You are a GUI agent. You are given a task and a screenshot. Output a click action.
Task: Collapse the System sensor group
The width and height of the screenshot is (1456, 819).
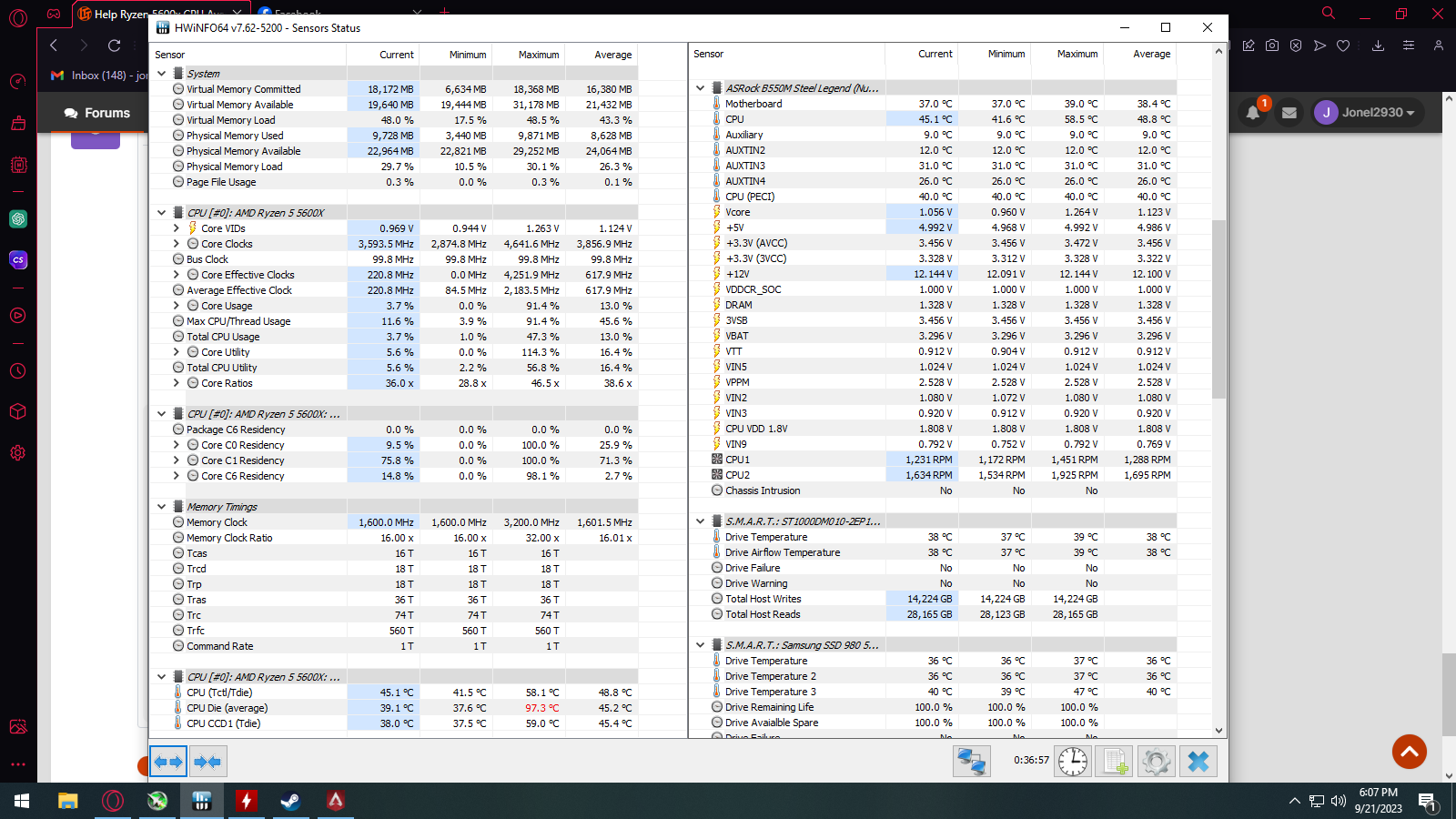[x=162, y=74]
